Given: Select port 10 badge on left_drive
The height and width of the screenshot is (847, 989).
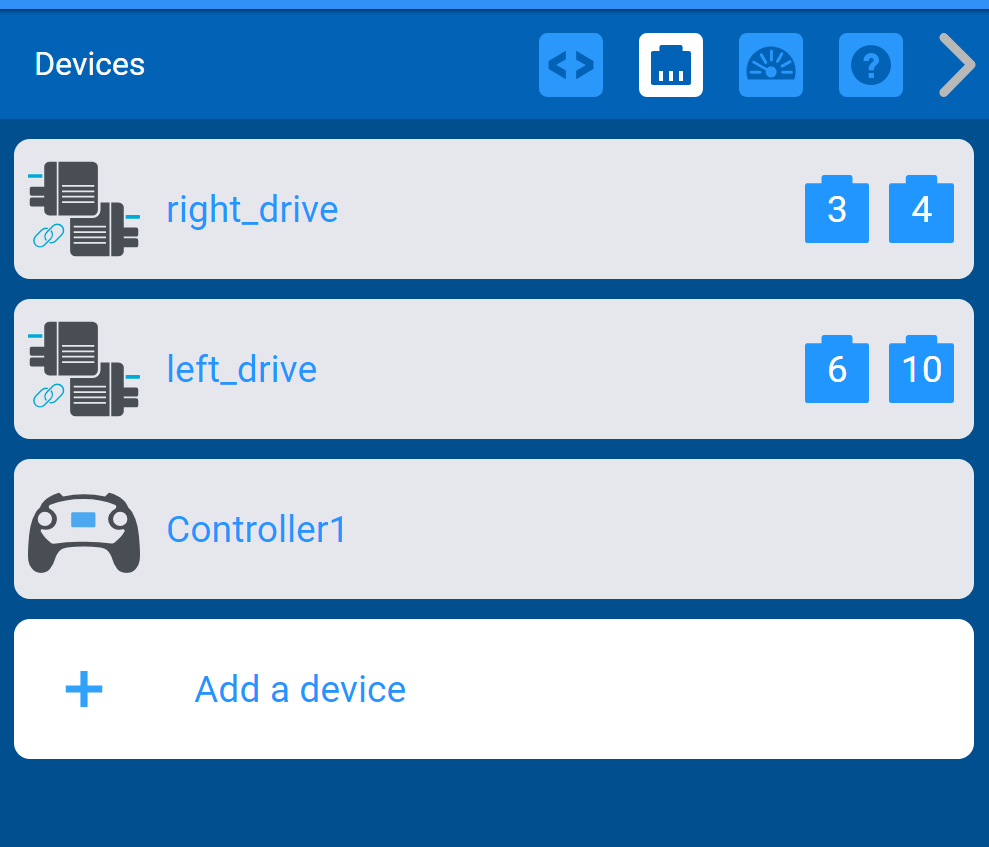Looking at the screenshot, I should point(921,369).
